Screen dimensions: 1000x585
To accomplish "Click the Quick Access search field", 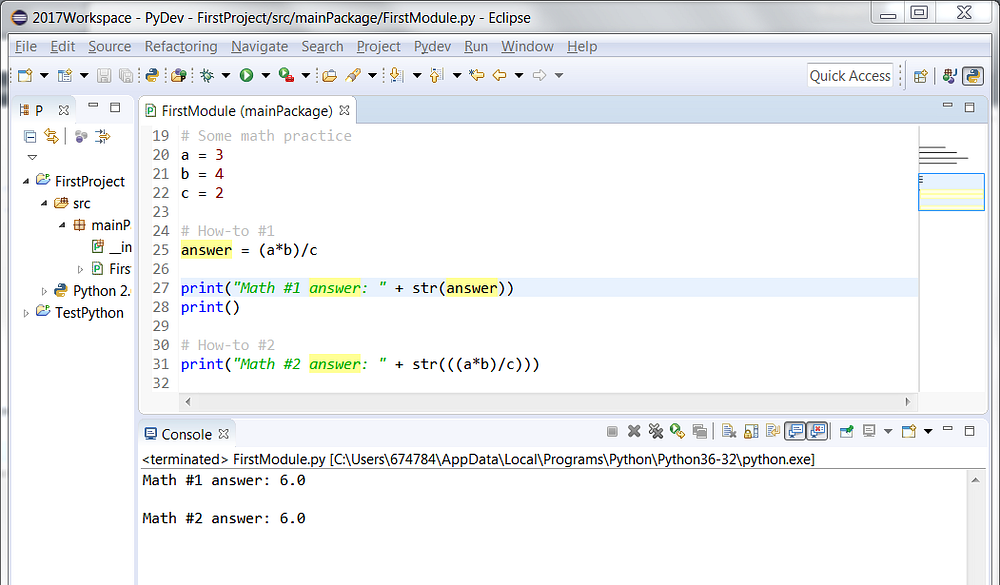I will (849, 76).
